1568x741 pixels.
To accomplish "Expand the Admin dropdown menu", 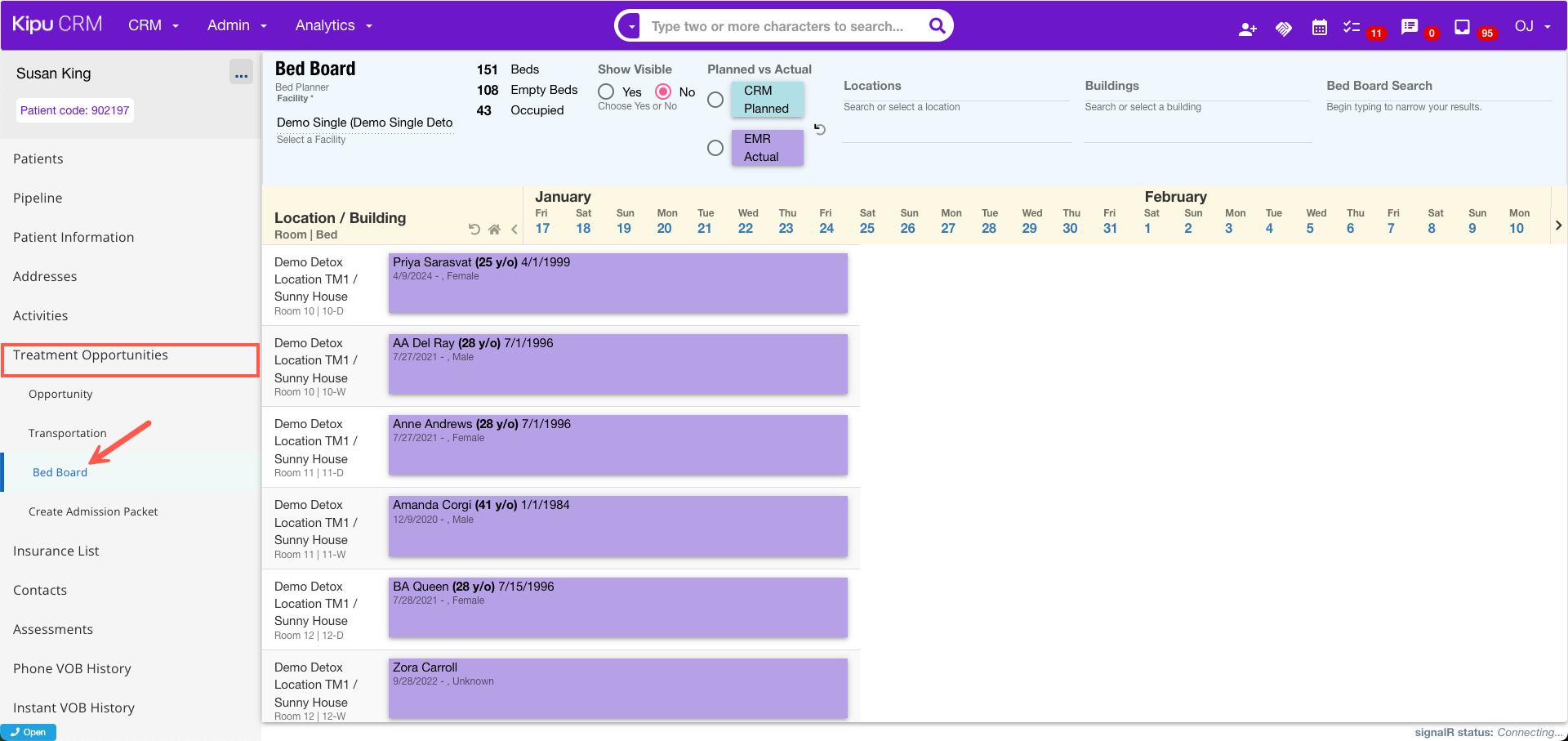I will 237,25.
